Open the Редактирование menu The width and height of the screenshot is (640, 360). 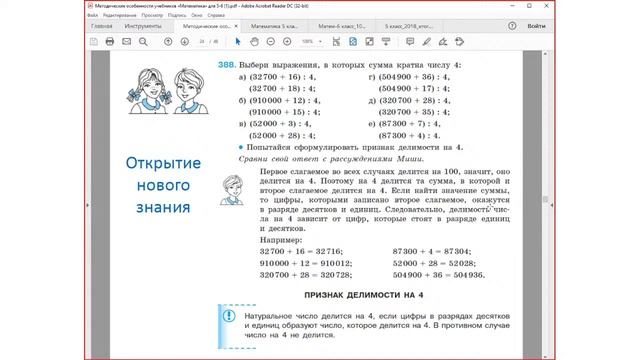120,15
